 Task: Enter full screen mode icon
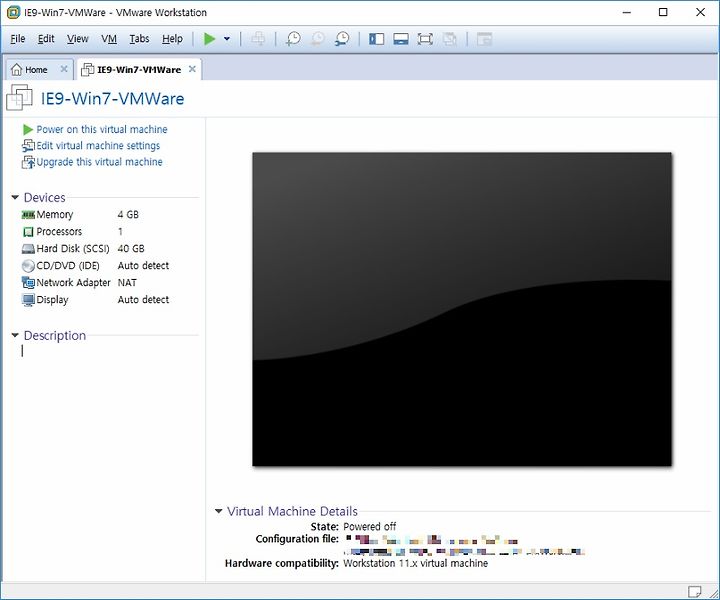pos(425,39)
